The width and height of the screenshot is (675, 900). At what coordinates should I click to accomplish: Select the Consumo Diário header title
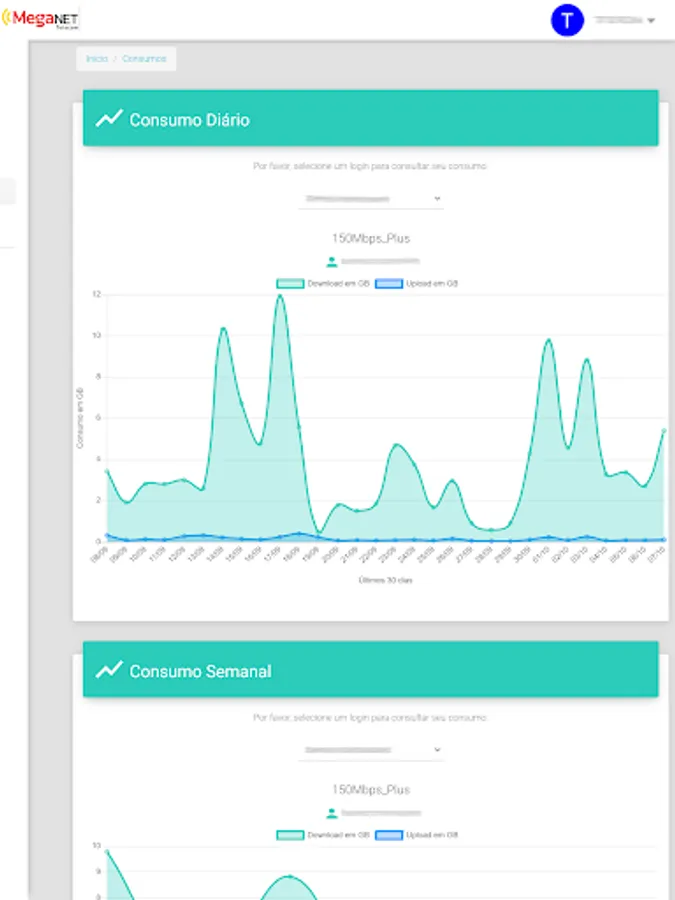click(x=189, y=120)
